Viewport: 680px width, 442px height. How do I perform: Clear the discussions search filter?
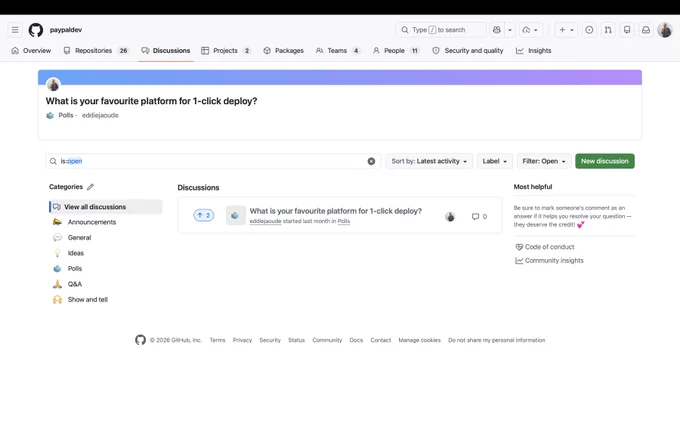371,161
